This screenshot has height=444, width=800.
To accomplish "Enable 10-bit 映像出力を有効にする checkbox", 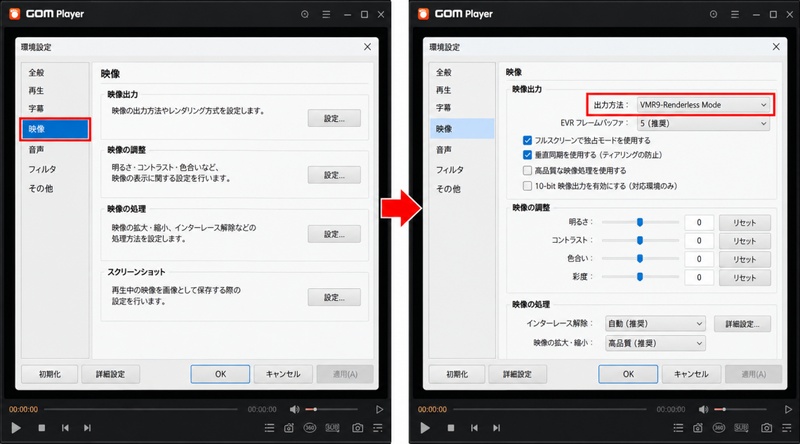I will click(528, 186).
